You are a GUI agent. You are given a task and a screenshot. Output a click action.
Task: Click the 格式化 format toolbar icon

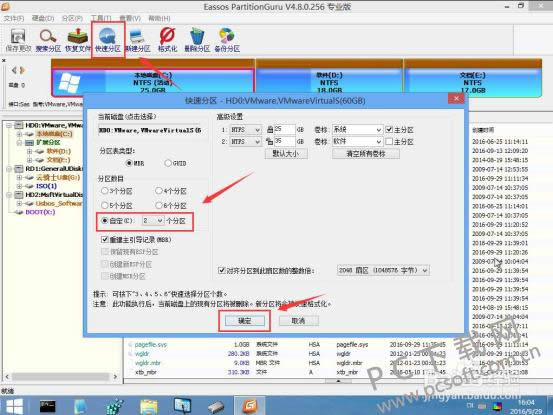click(168, 39)
